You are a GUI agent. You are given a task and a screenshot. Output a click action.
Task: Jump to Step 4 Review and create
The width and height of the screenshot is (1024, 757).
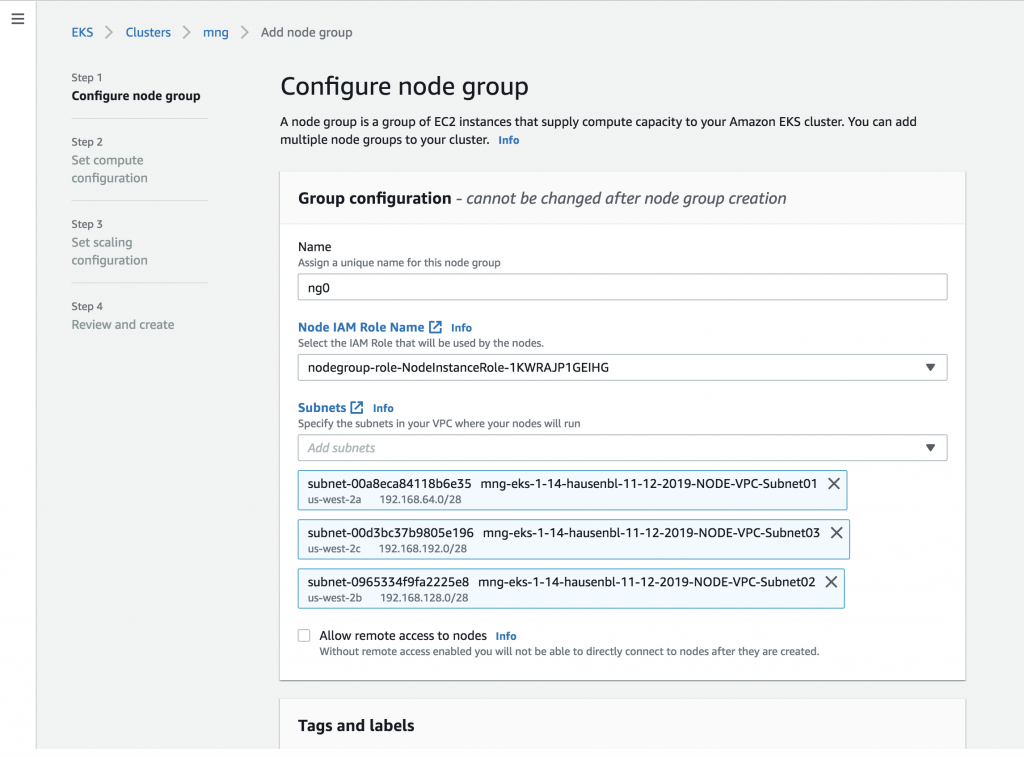122,324
